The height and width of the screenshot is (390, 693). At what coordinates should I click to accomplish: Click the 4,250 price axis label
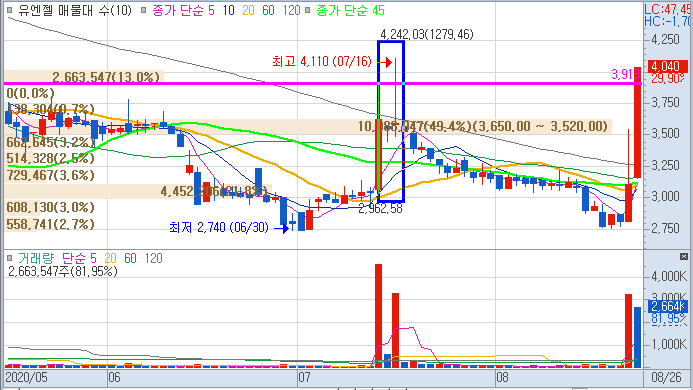(x=666, y=40)
